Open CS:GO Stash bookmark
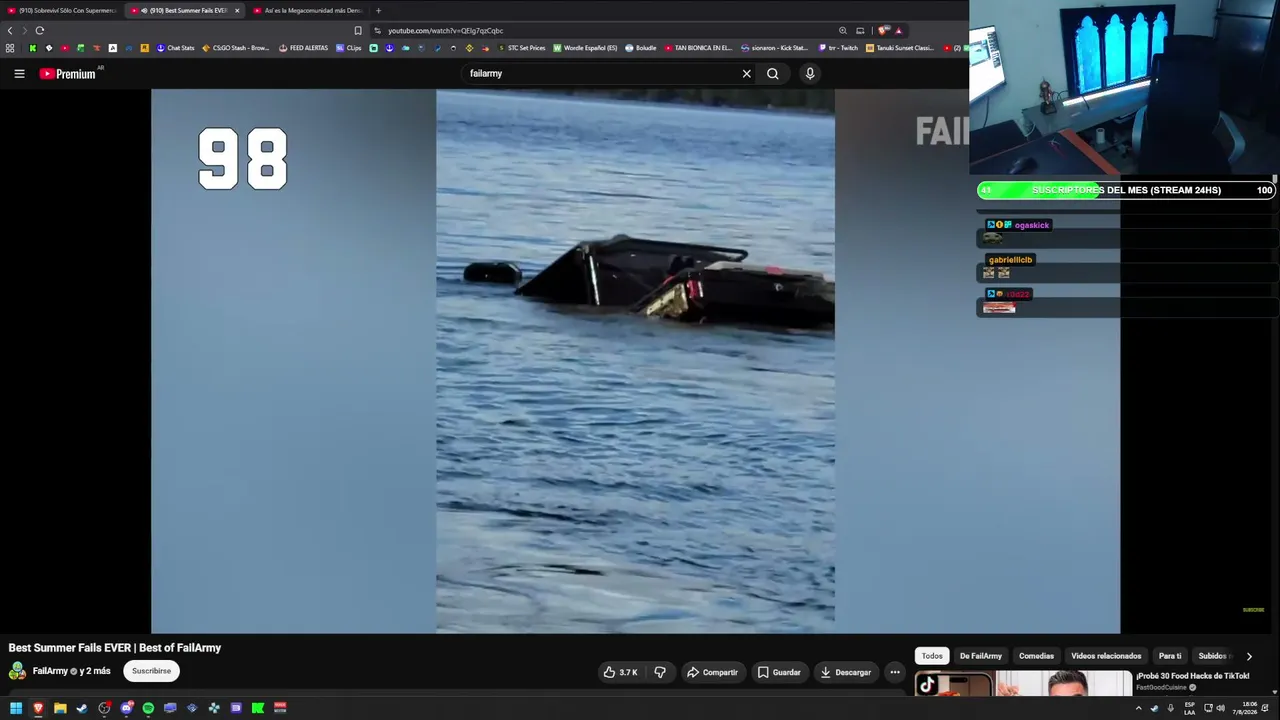This screenshot has height=720, width=1280. pos(235,48)
